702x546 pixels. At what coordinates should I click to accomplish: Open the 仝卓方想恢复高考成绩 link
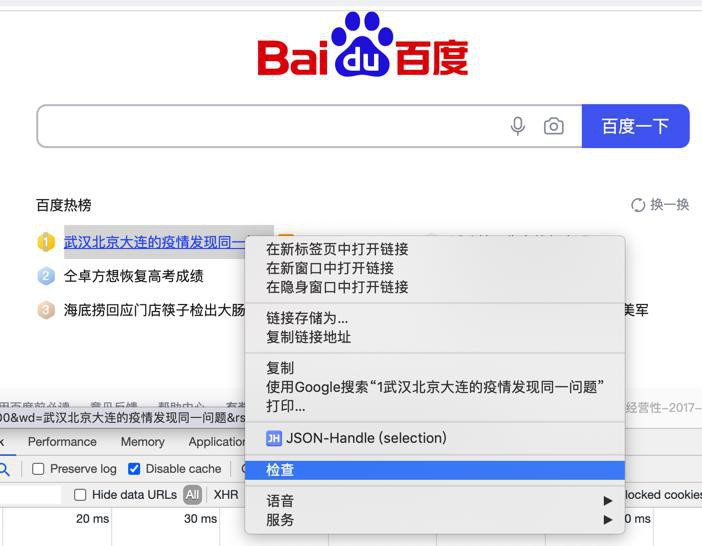pos(133,276)
